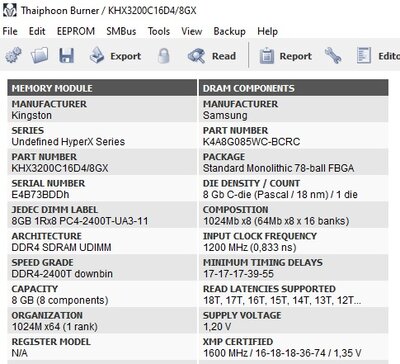
Task: Select module manufacturer value Kingston
Action: tap(32, 116)
